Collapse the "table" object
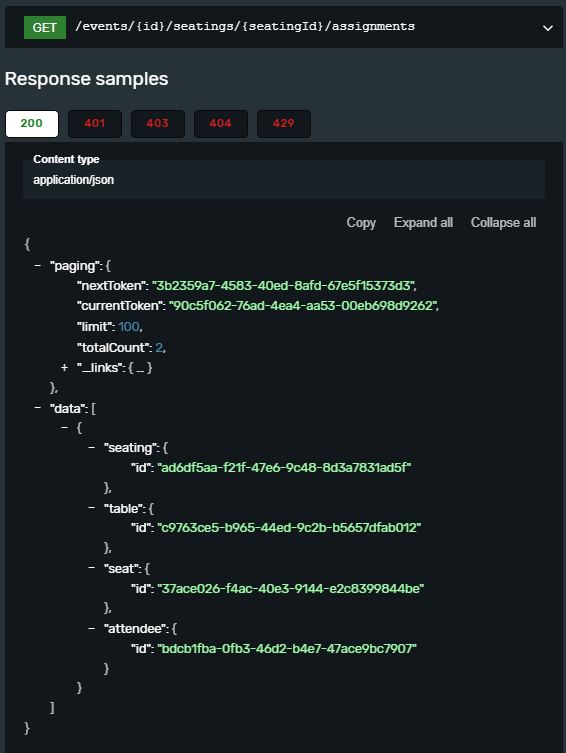Viewport: 566px width, 753px height. click(x=91, y=508)
